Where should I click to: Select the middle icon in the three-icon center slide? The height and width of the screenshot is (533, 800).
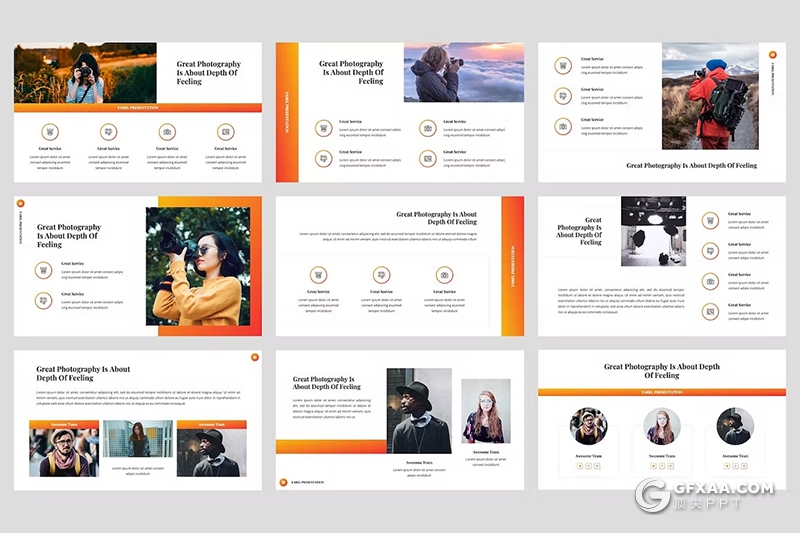click(381, 275)
